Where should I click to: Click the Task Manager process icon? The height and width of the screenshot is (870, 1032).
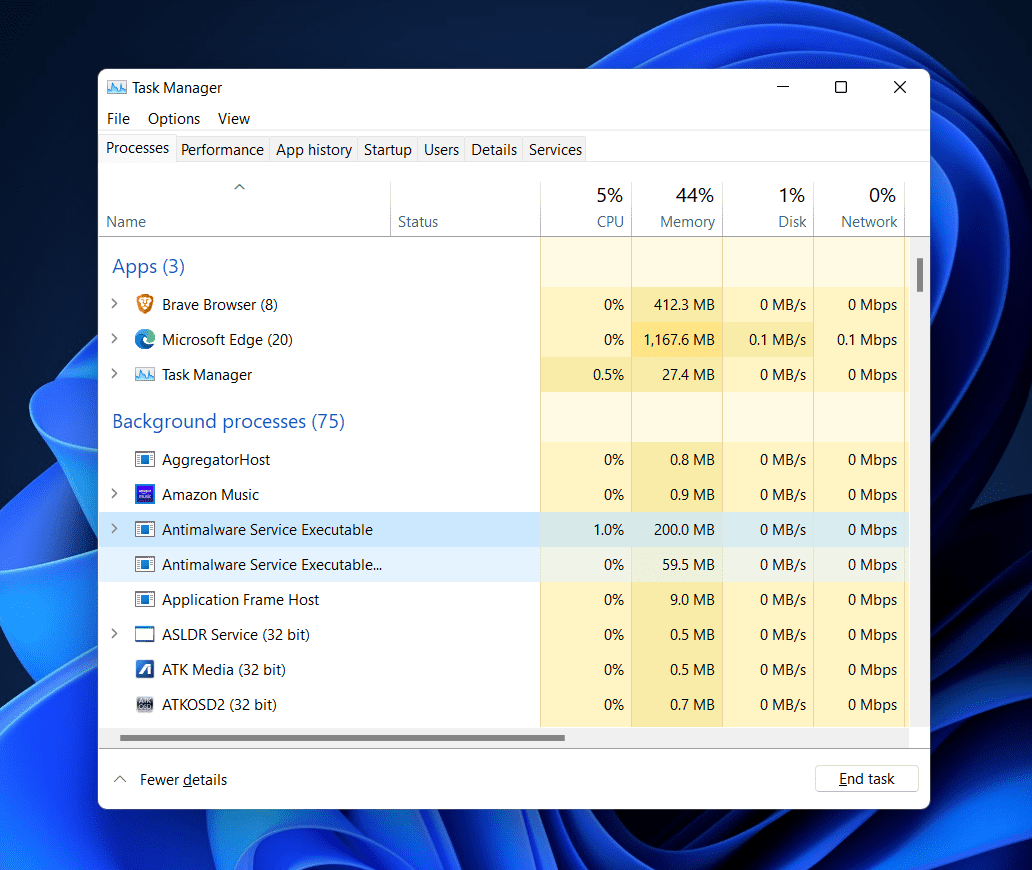(145, 375)
